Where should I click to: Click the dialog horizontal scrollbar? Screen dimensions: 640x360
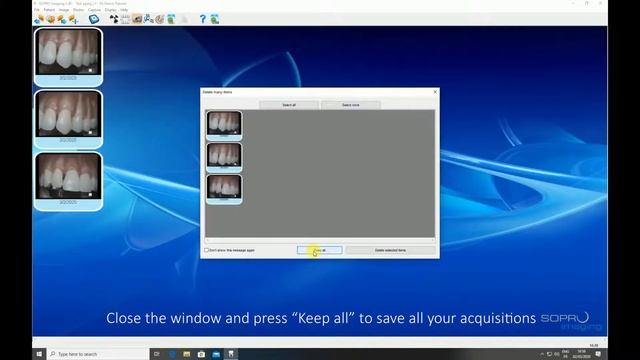pos(320,240)
